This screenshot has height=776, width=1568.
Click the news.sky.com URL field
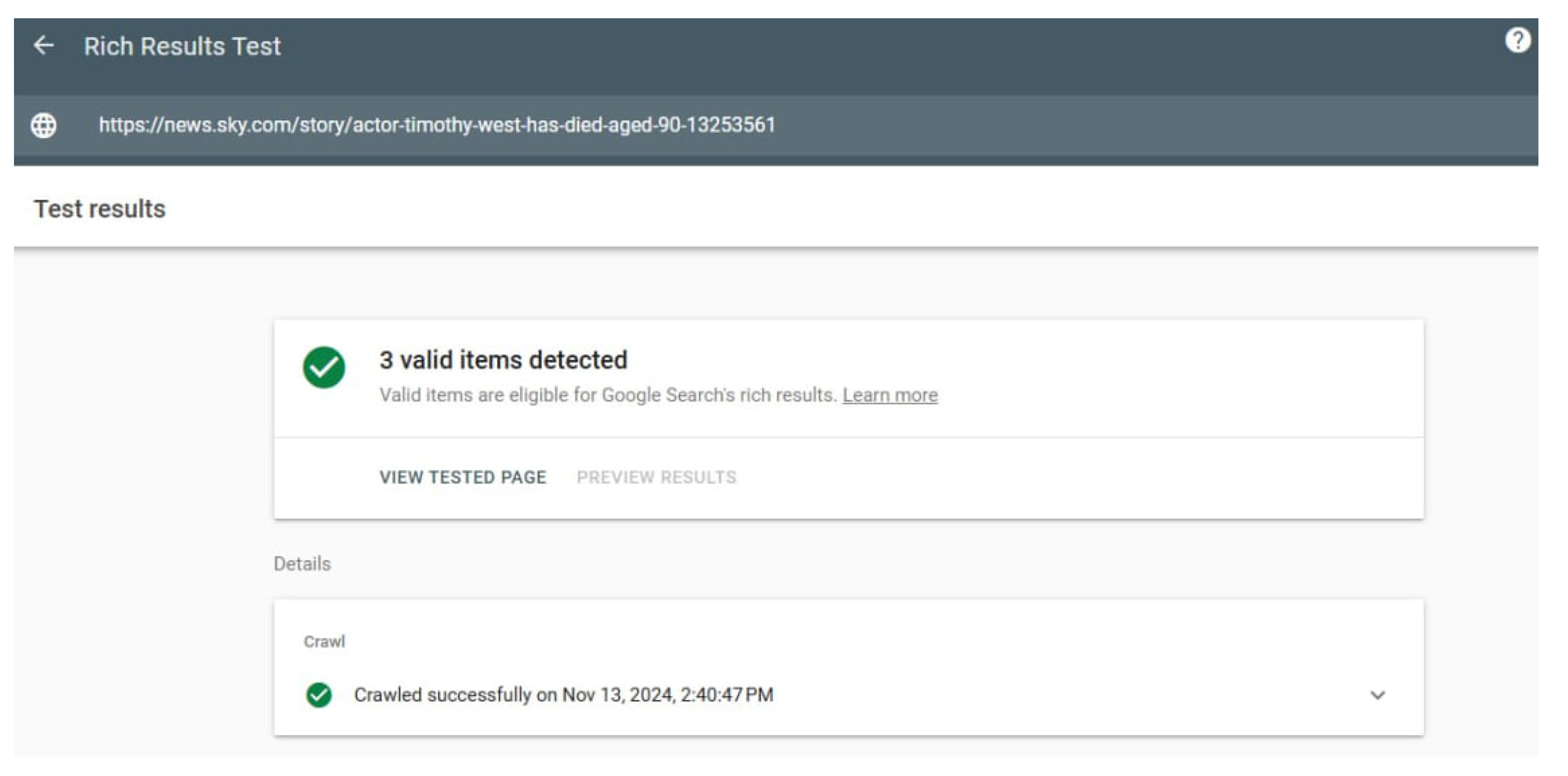pos(437,125)
